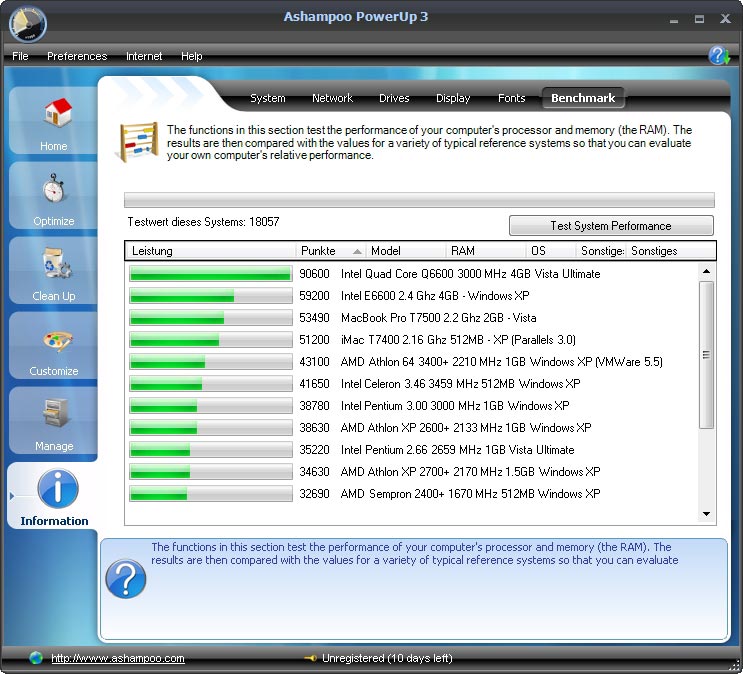Image resolution: width=743 pixels, height=674 pixels.
Task: Select row Intel Pentium 2.66 2659 MHz
Action: click(x=412, y=450)
